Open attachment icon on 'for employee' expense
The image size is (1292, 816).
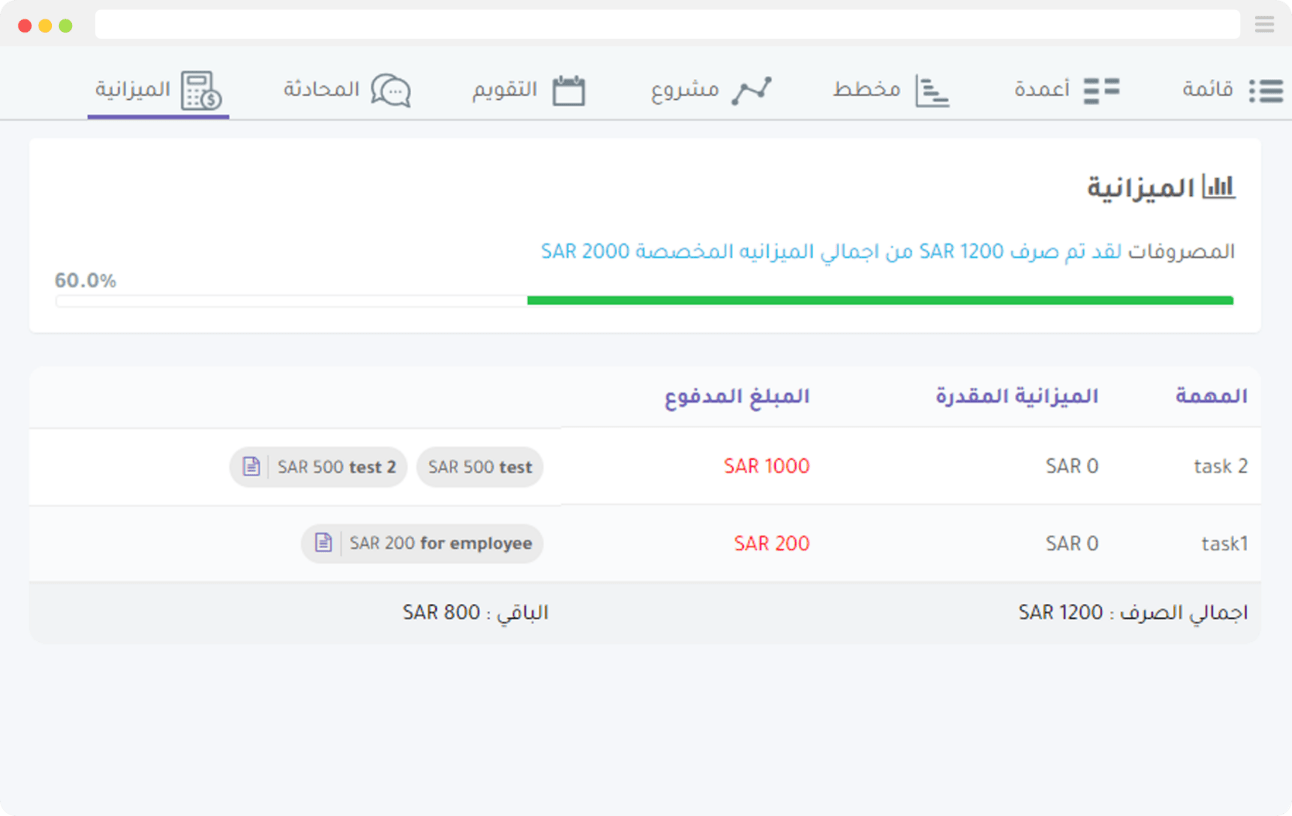click(x=323, y=544)
